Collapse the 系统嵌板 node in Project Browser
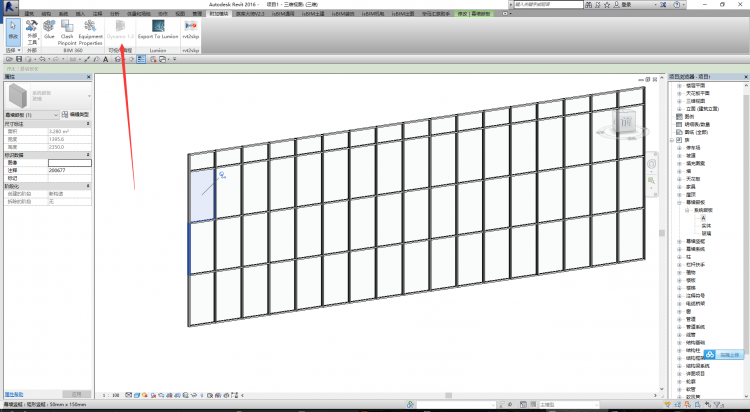Image resolution: width=750 pixels, height=412 pixels. point(687,210)
